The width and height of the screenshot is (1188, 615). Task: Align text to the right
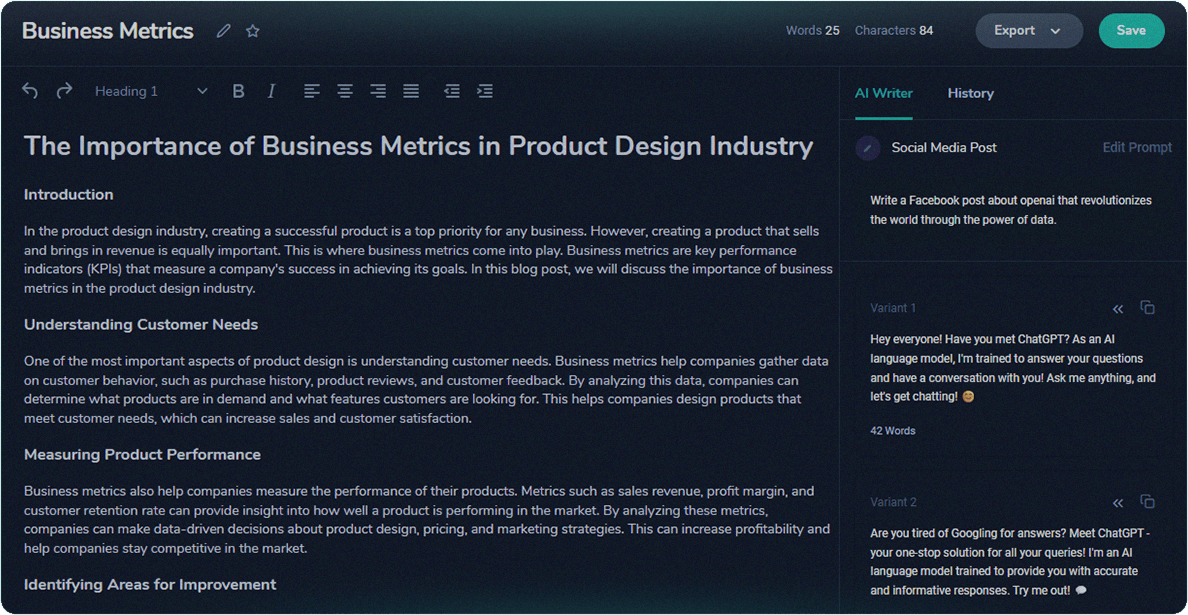378,91
